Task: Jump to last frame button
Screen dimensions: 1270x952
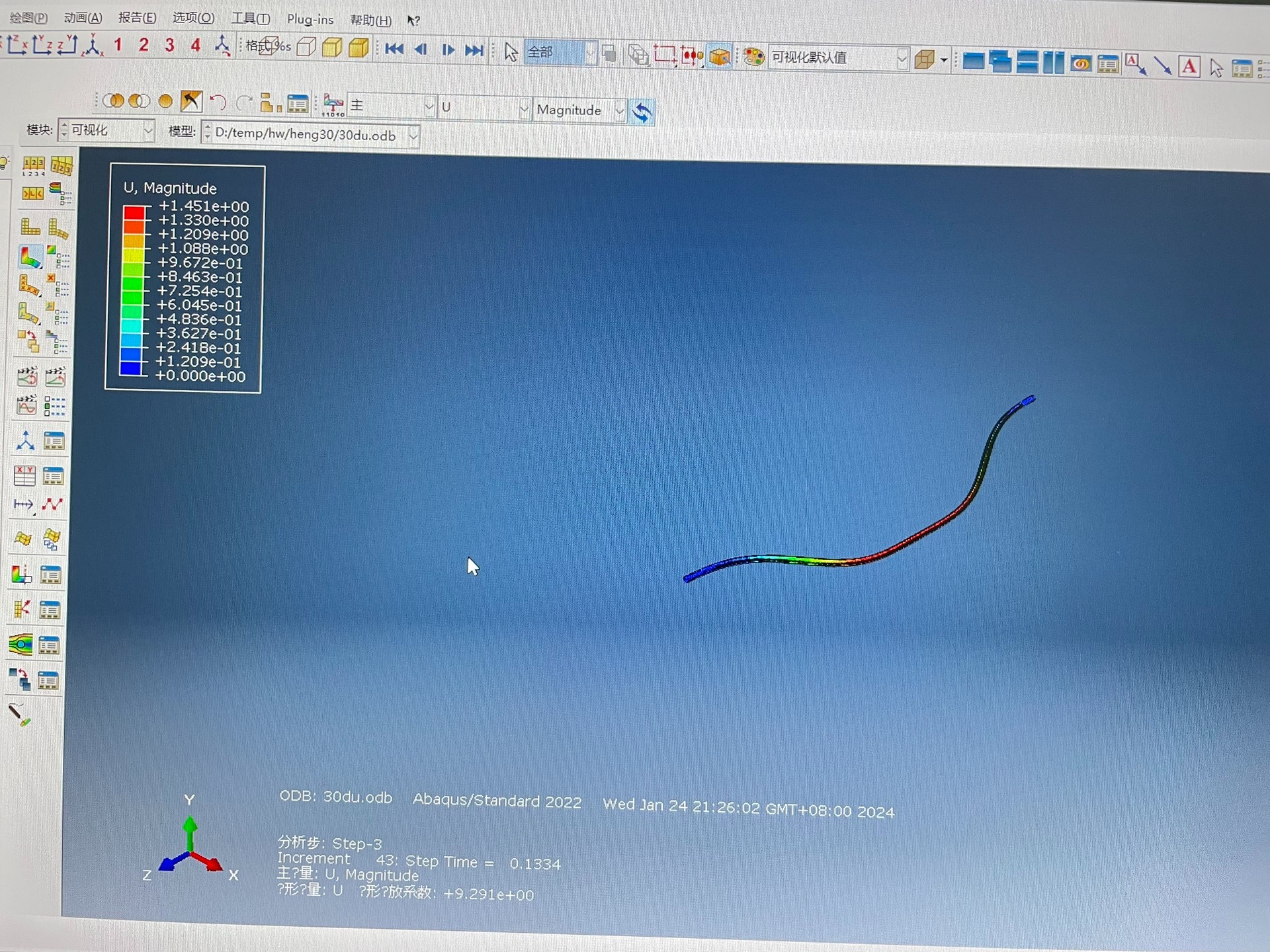Action: click(x=474, y=50)
